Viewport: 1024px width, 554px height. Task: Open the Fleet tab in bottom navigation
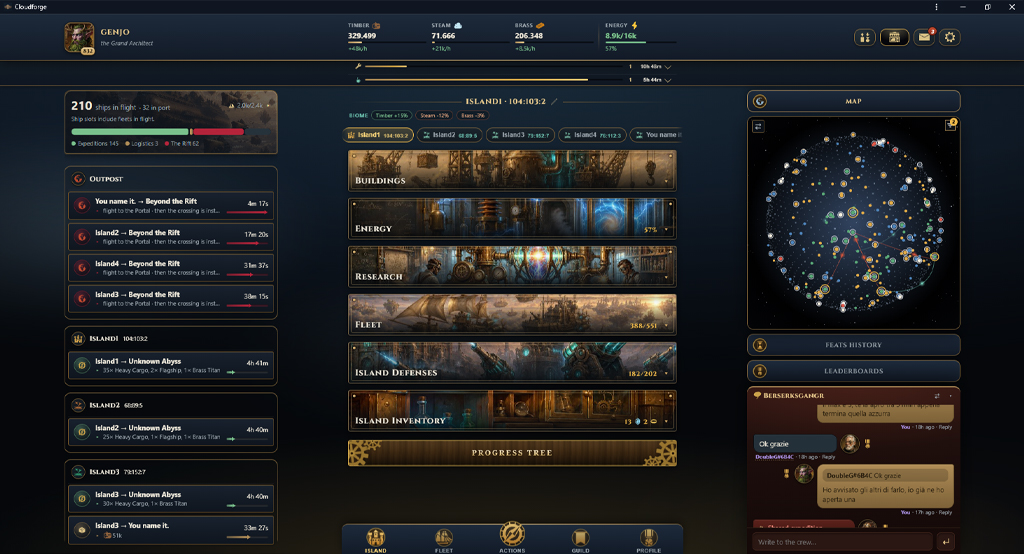tap(444, 540)
